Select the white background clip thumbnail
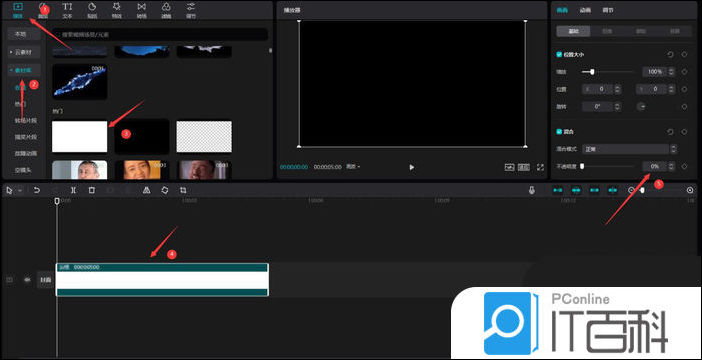This screenshot has width=702, height=360. pos(80,137)
